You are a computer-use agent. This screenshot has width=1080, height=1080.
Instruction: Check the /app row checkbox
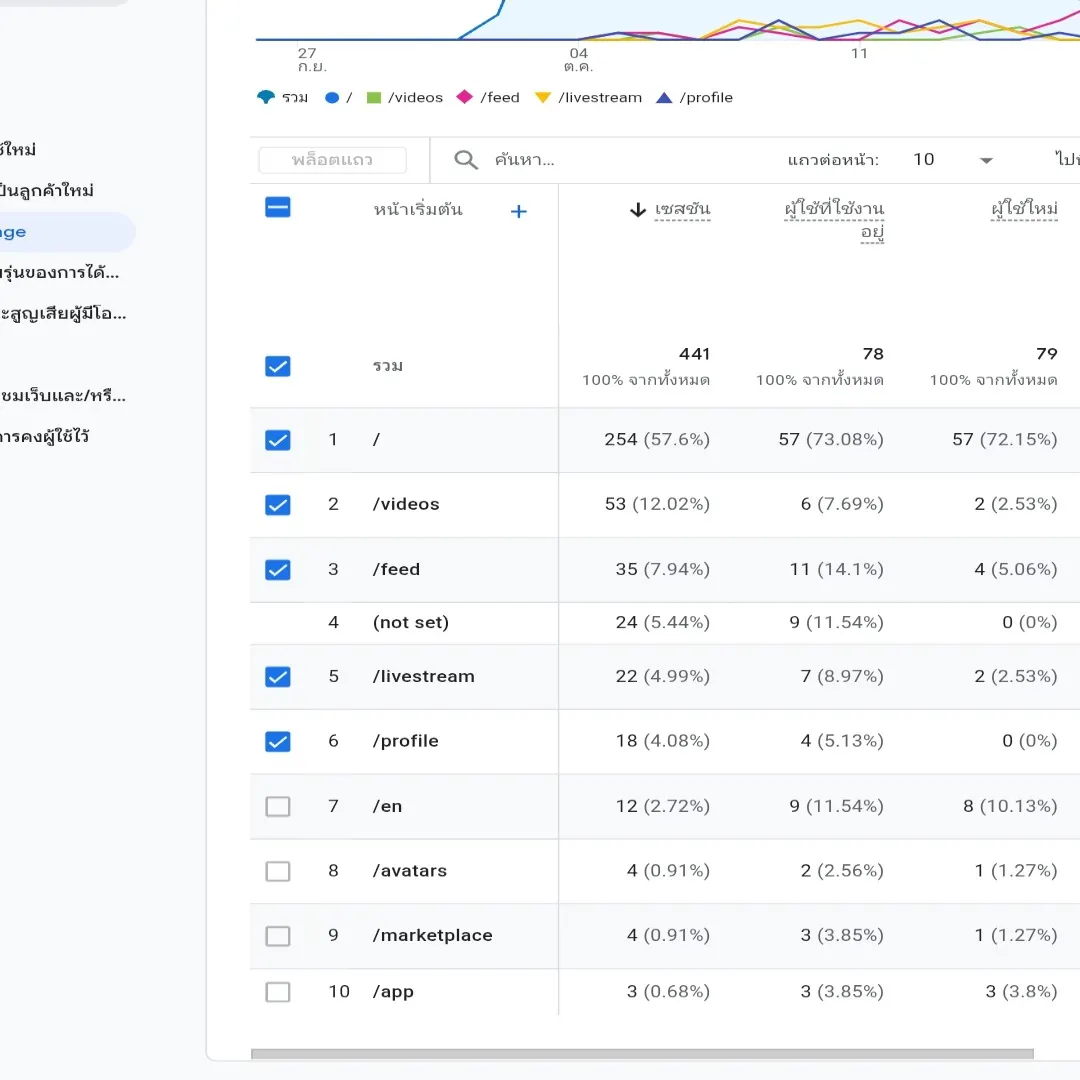point(278,992)
